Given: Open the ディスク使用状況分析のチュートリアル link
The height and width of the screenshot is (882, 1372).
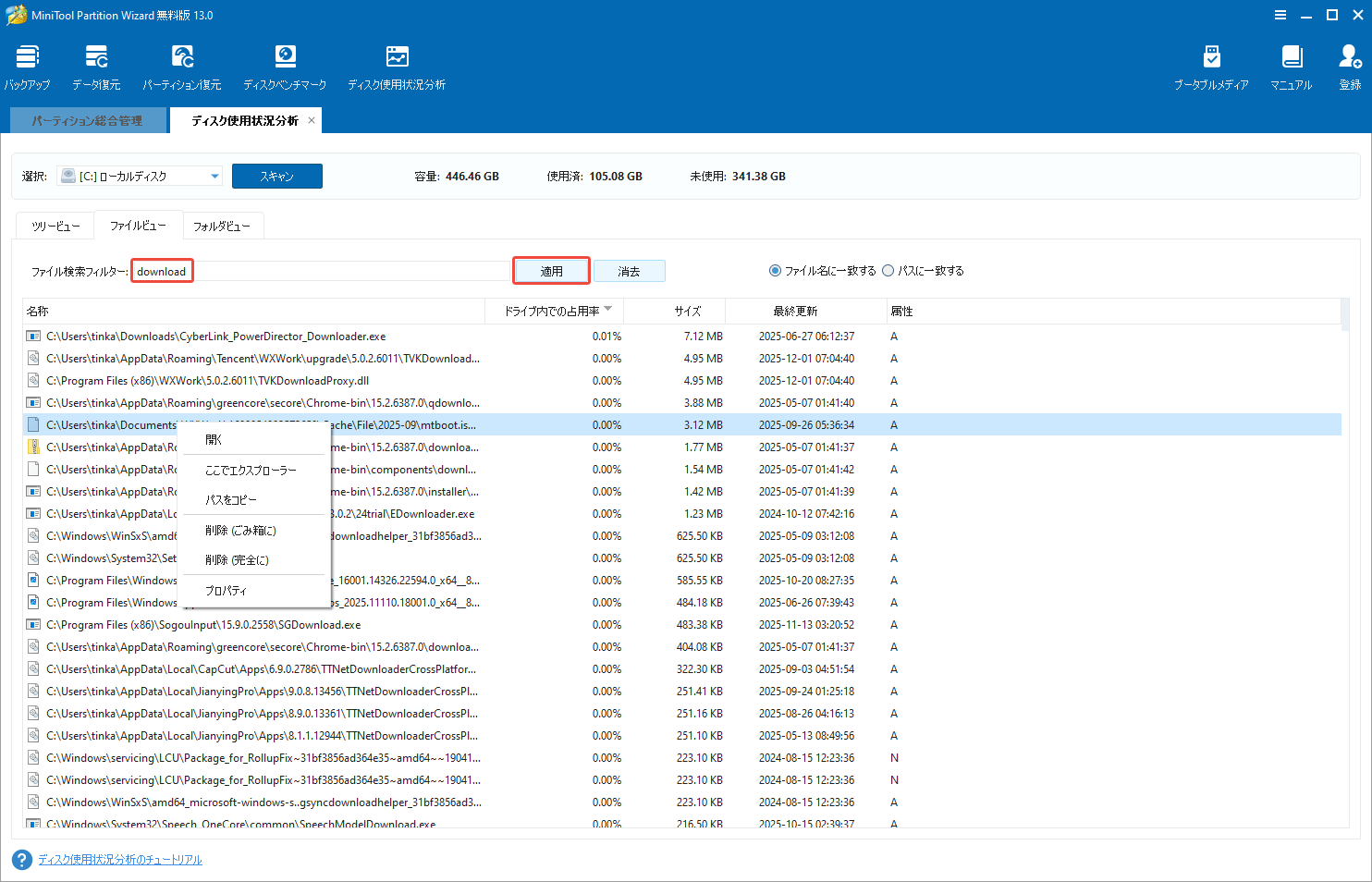Looking at the screenshot, I should [120, 859].
